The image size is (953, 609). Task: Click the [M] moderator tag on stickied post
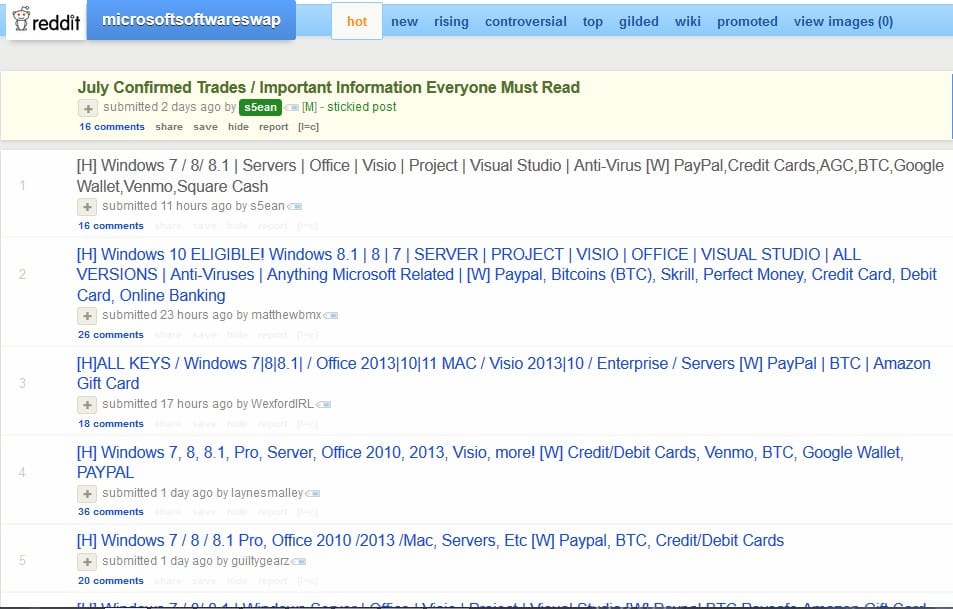coord(309,107)
